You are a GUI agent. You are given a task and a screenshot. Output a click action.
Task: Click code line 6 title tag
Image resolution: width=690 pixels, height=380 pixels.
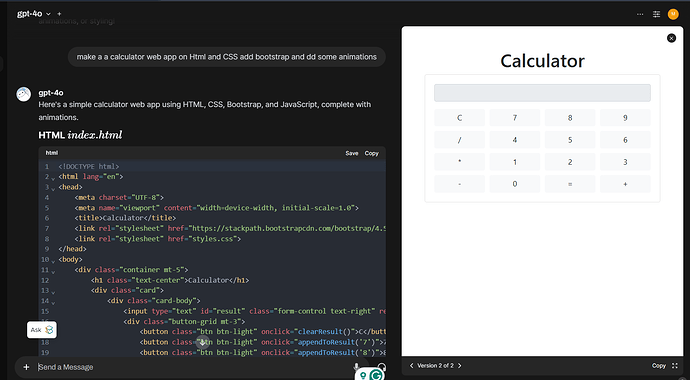point(125,218)
